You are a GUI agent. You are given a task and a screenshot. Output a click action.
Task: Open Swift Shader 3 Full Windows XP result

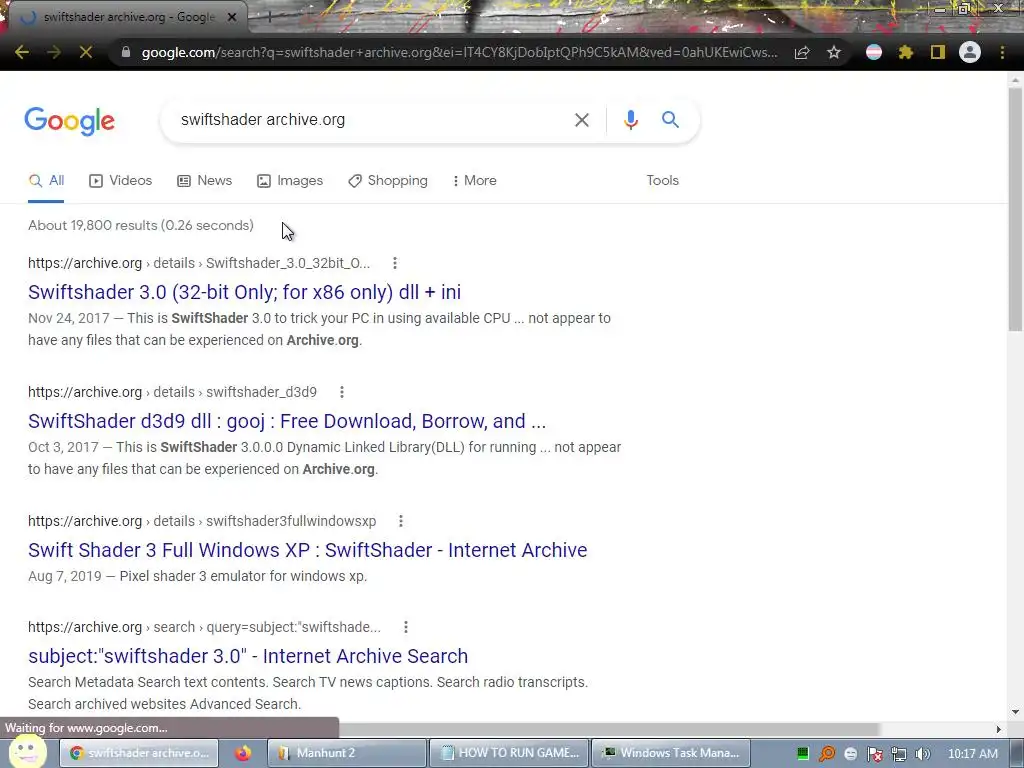tap(308, 551)
